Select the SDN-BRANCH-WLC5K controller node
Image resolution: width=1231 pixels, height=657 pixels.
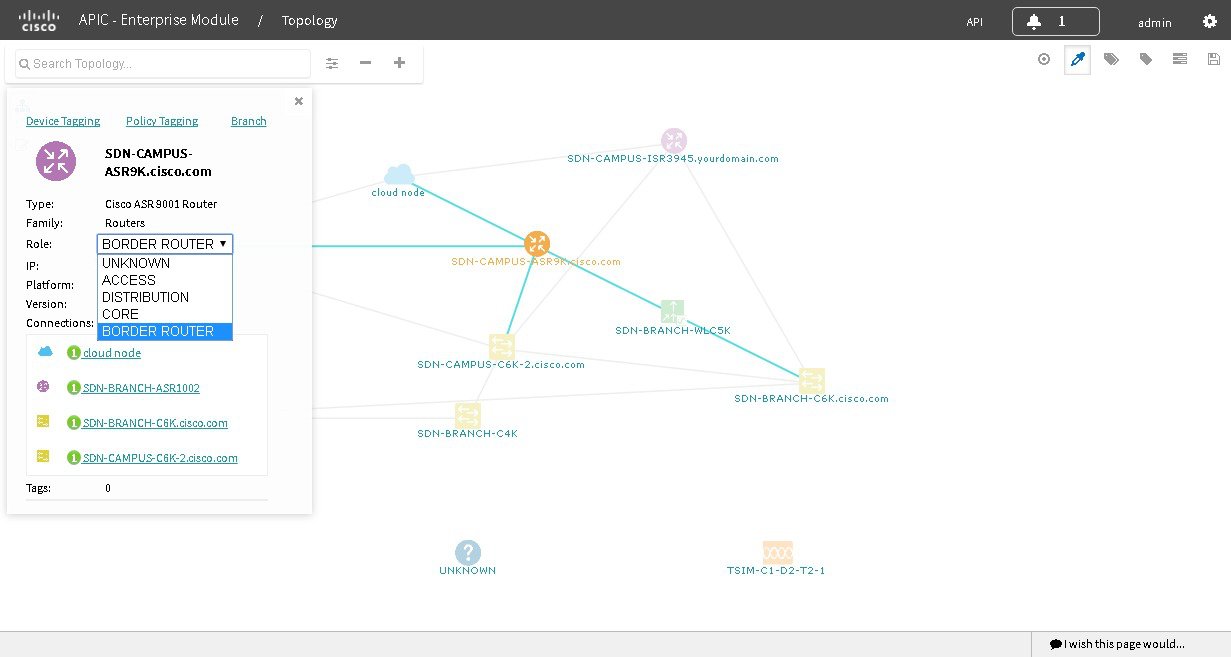(673, 311)
